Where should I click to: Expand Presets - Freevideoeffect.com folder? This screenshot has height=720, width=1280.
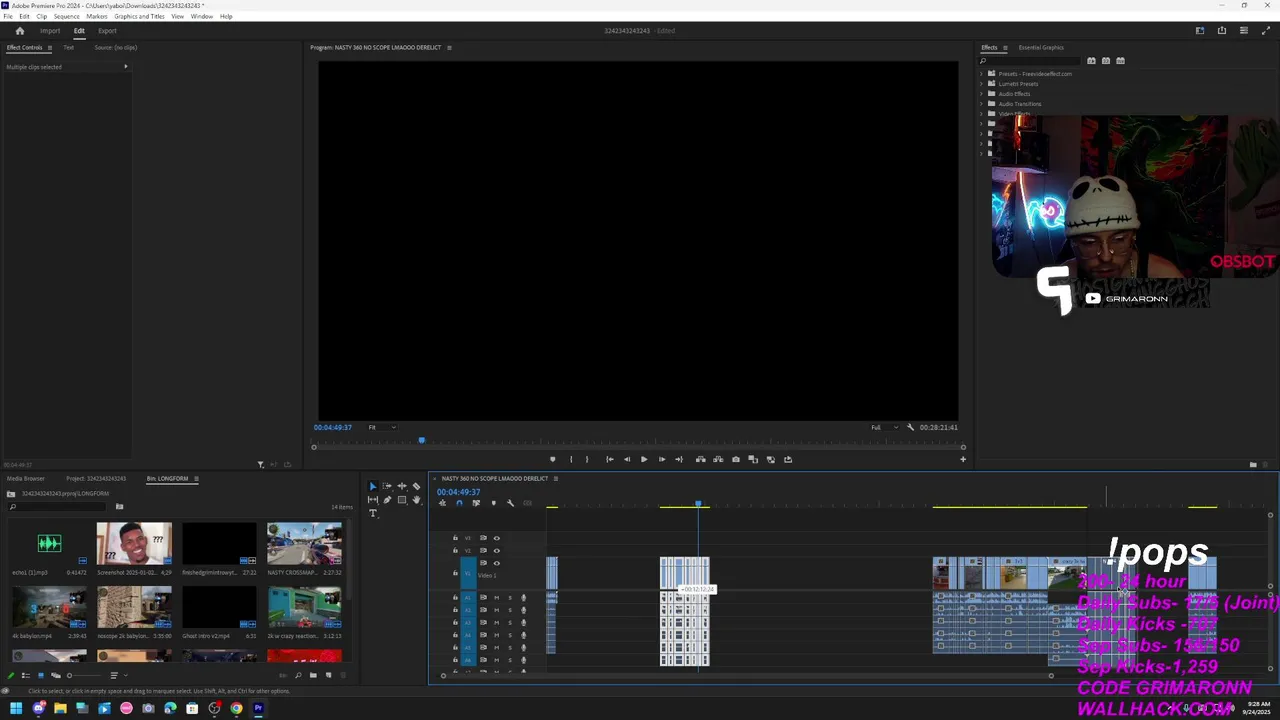981,74
